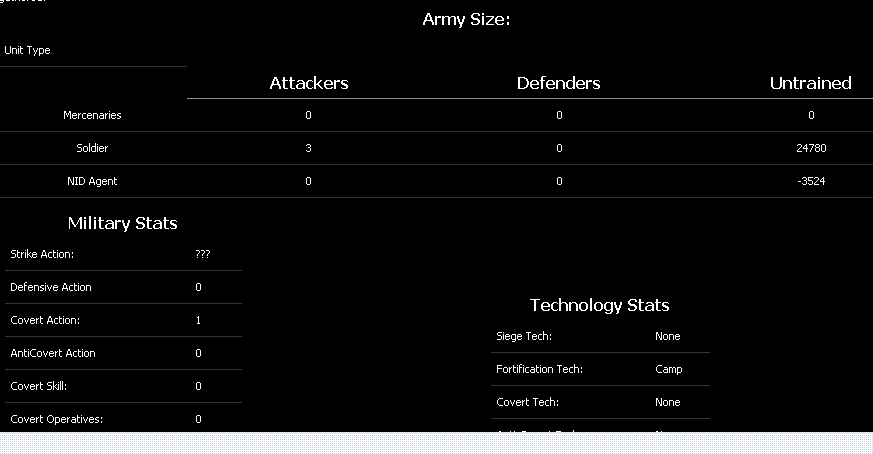
Task: Click the Technology Stats heading
Action: pos(599,305)
